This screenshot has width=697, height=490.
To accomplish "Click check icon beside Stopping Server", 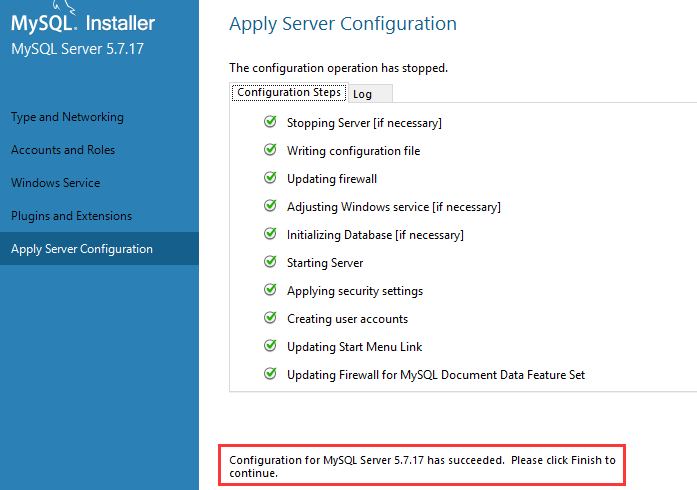I will (x=270, y=121).
